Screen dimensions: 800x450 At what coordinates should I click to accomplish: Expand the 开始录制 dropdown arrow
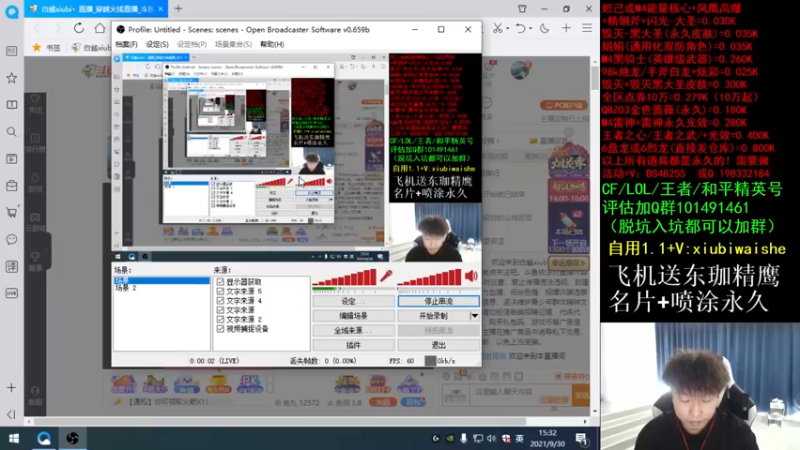pyautogui.click(x=474, y=316)
